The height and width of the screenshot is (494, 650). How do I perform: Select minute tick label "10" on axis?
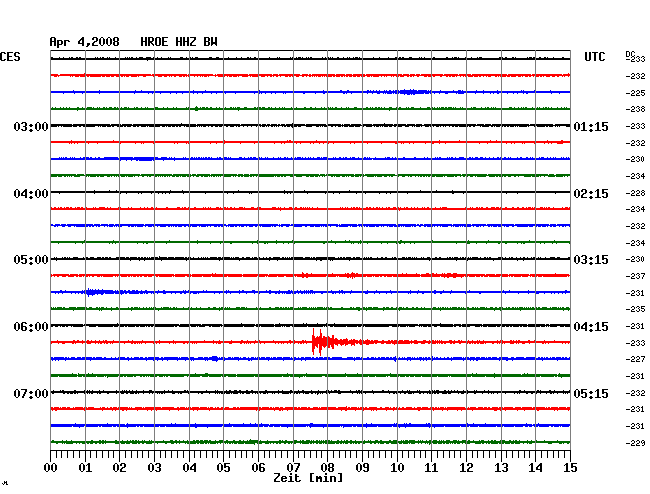pyautogui.click(x=397, y=468)
